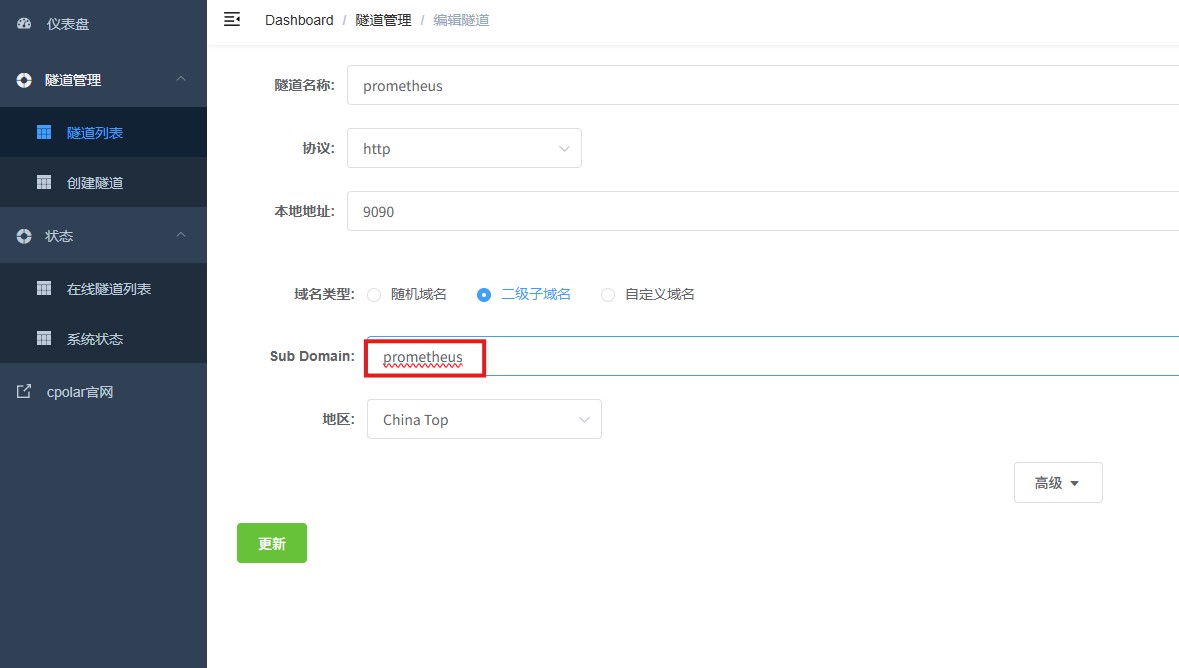Image resolution: width=1179 pixels, height=668 pixels.
Task: Select the 自定义域名 radio option
Action: coord(647,294)
